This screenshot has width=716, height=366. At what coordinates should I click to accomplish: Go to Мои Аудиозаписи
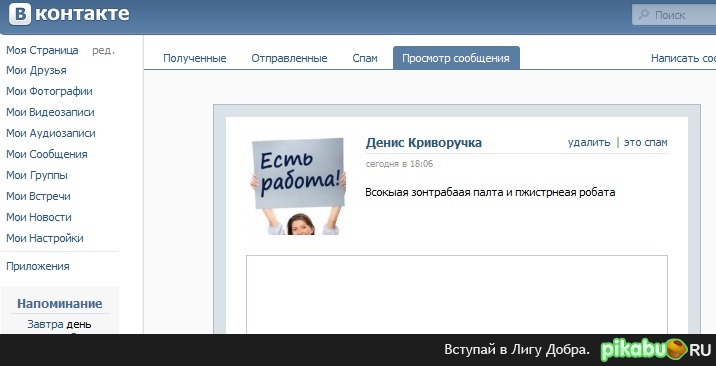pyautogui.click(x=51, y=134)
